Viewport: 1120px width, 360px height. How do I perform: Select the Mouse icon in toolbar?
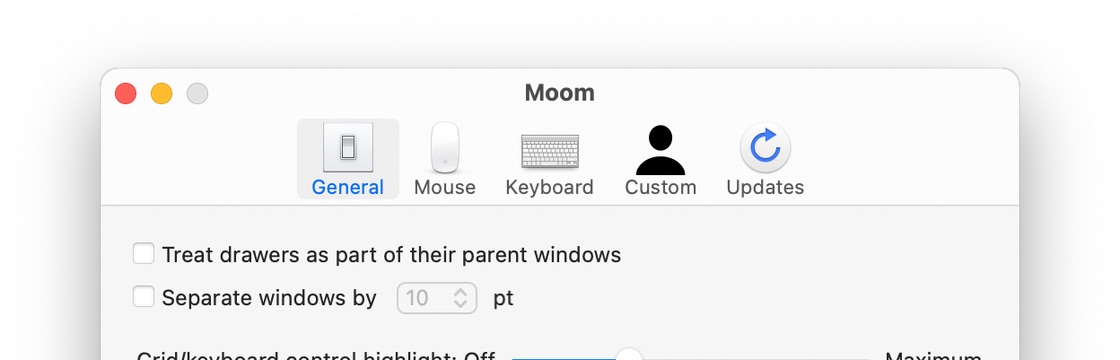click(445, 147)
